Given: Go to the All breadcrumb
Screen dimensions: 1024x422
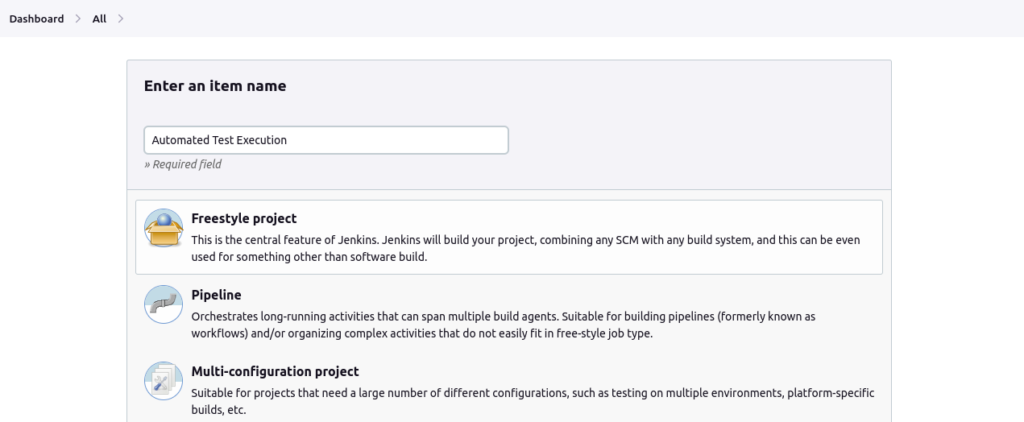Looking at the screenshot, I should [x=99, y=18].
